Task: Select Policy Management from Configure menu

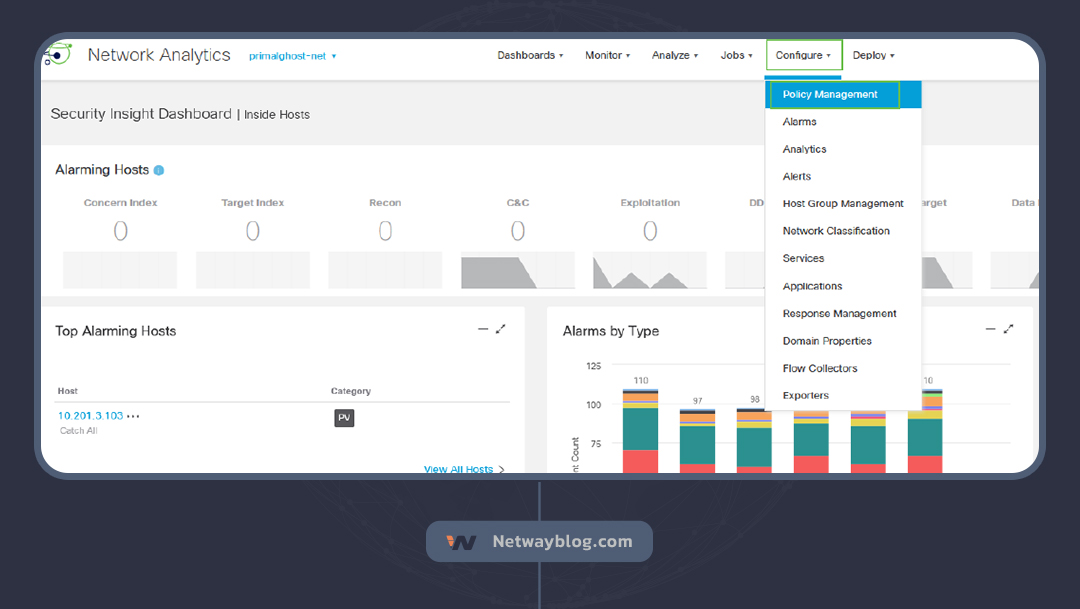Action: [830, 95]
